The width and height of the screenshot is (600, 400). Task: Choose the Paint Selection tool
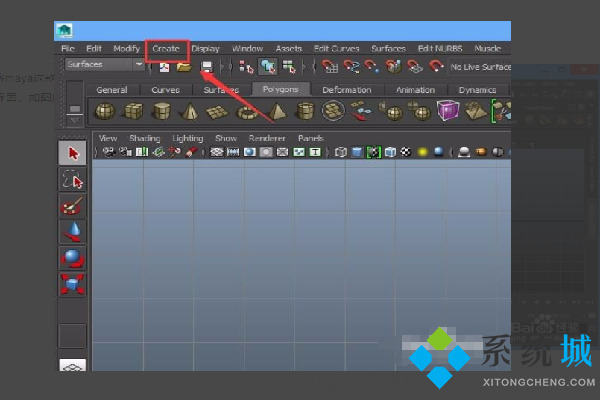coord(72,207)
